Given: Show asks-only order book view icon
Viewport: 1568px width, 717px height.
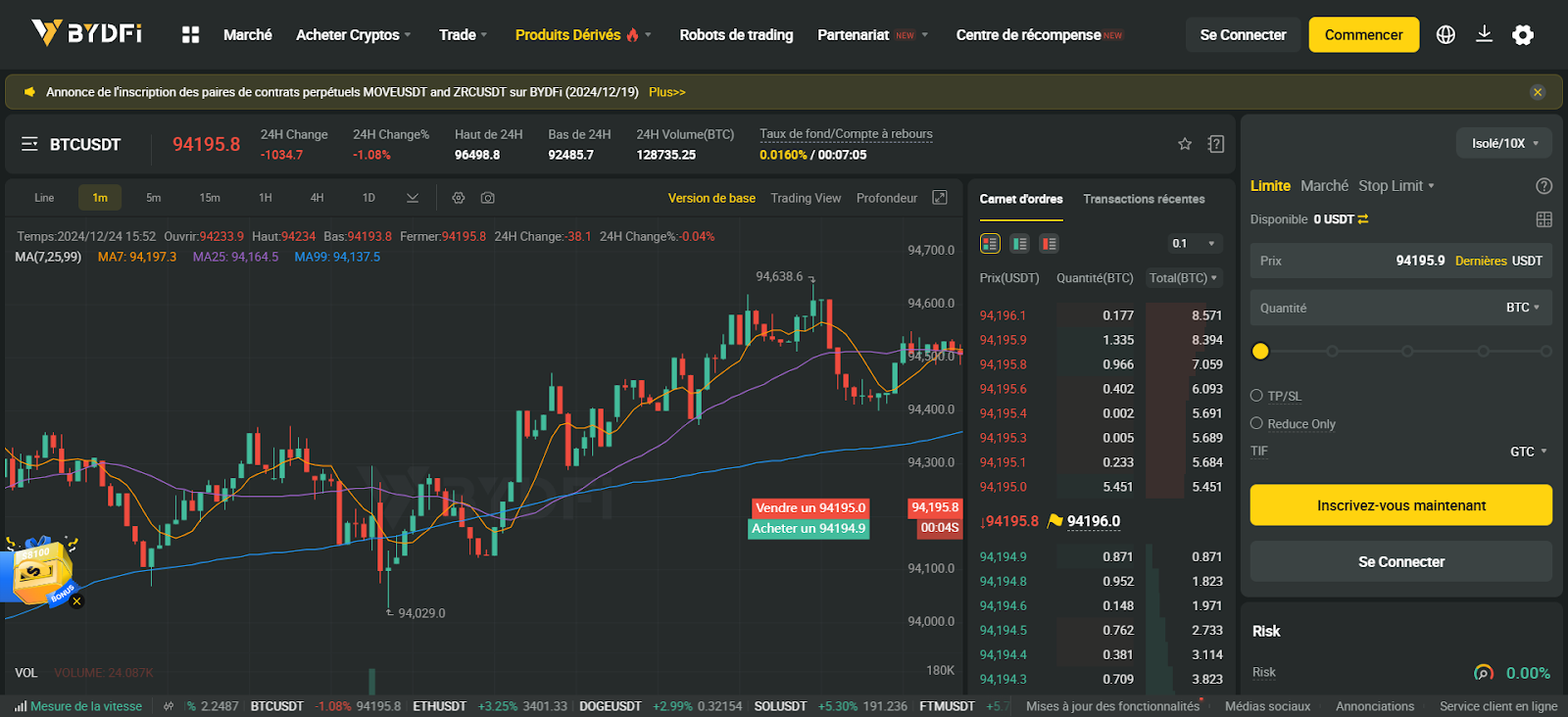Looking at the screenshot, I should click(1050, 244).
